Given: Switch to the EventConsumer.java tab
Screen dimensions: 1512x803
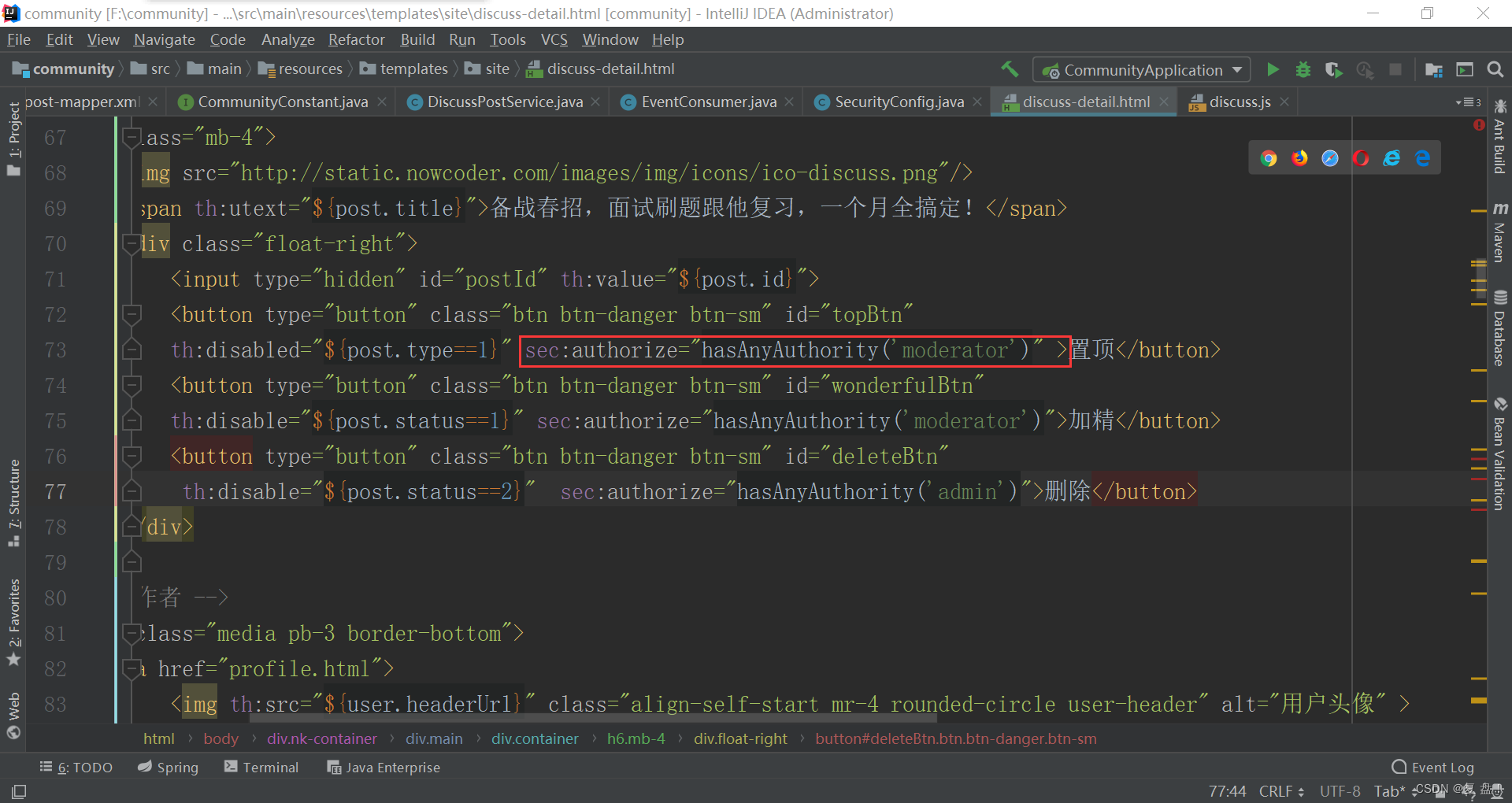Looking at the screenshot, I should pyautogui.click(x=709, y=102).
